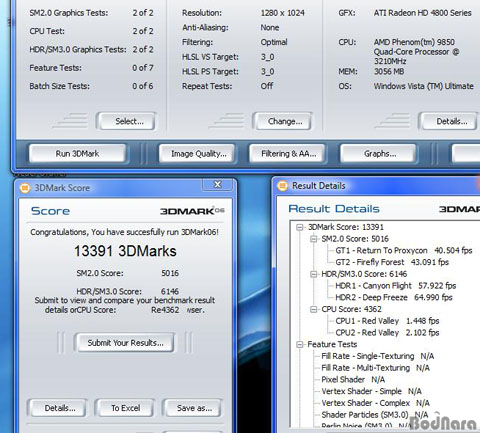Click the Result Details window title icon
The image size is (480, 433).
tap(282, 186)
